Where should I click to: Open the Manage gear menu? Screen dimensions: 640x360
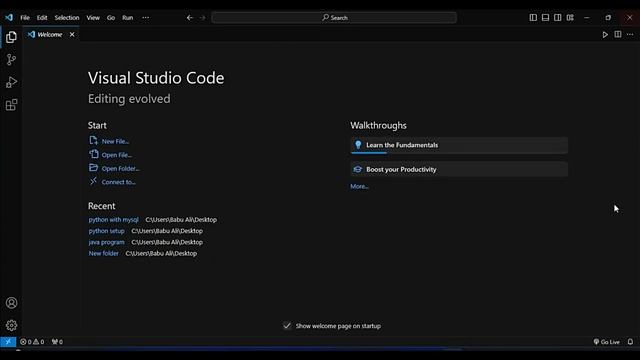(x=11, y=325)
